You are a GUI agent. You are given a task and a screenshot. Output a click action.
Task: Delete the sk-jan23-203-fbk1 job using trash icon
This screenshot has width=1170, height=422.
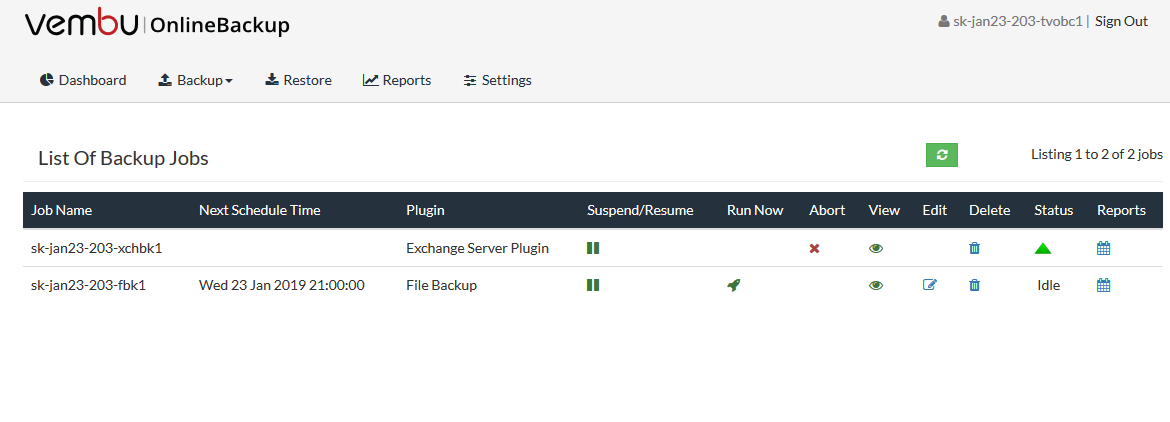pyautogui.click(x=974, y=285)
